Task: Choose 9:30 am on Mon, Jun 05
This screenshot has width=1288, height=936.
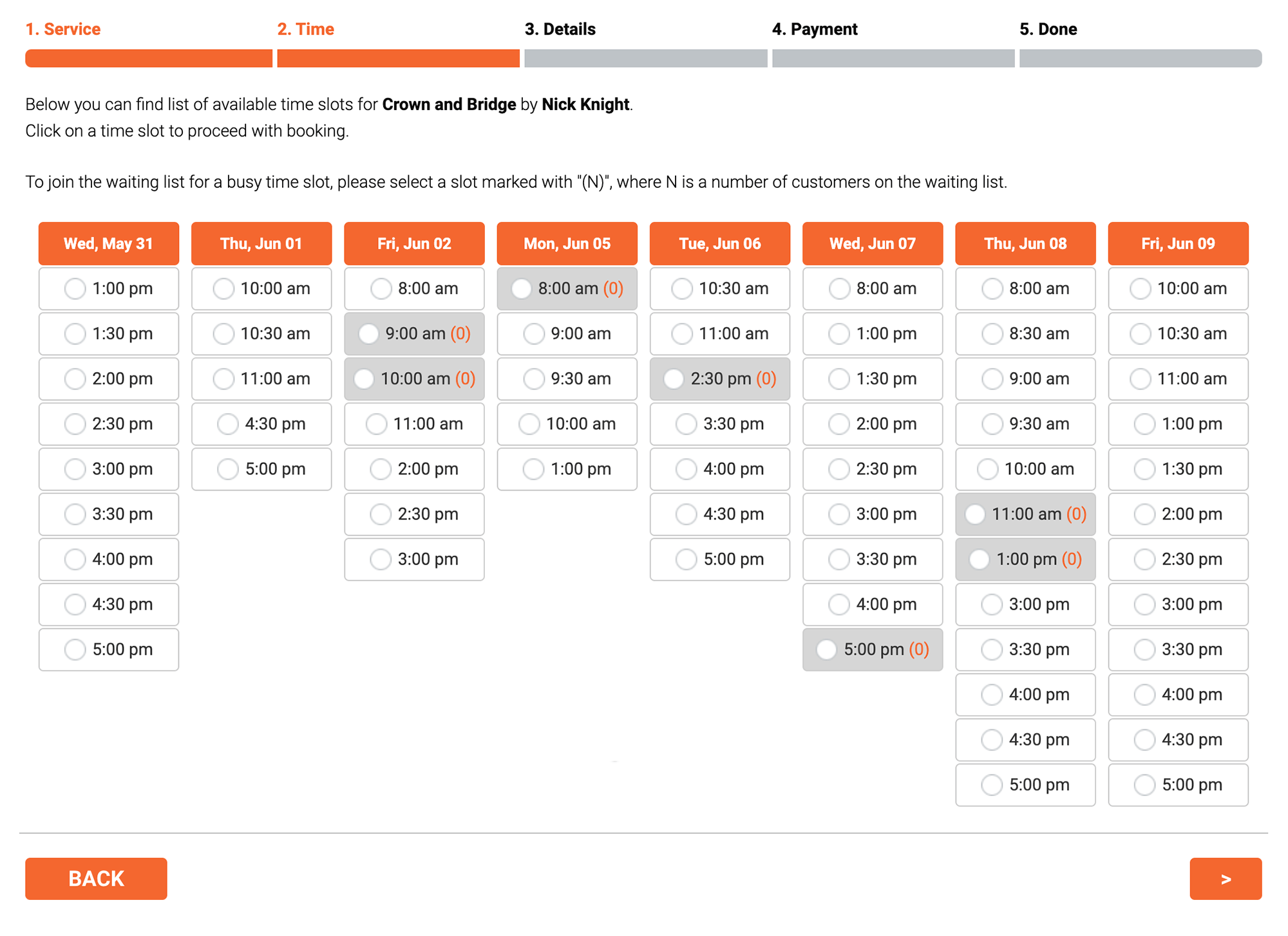Action: [x=567, y=379]
